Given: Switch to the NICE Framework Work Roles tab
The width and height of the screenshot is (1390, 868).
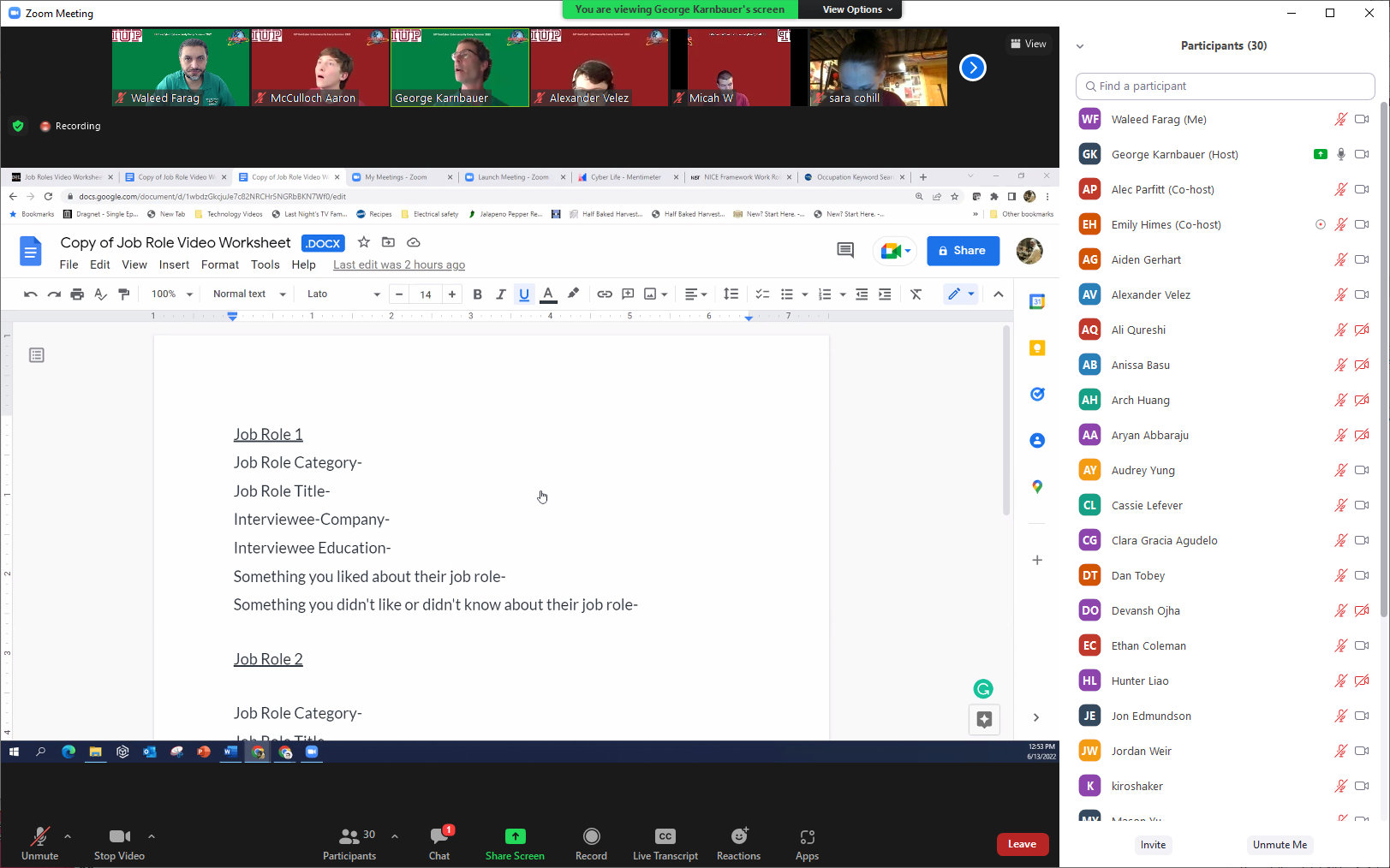Looking at the screenshot, I should tap(742, 177).
